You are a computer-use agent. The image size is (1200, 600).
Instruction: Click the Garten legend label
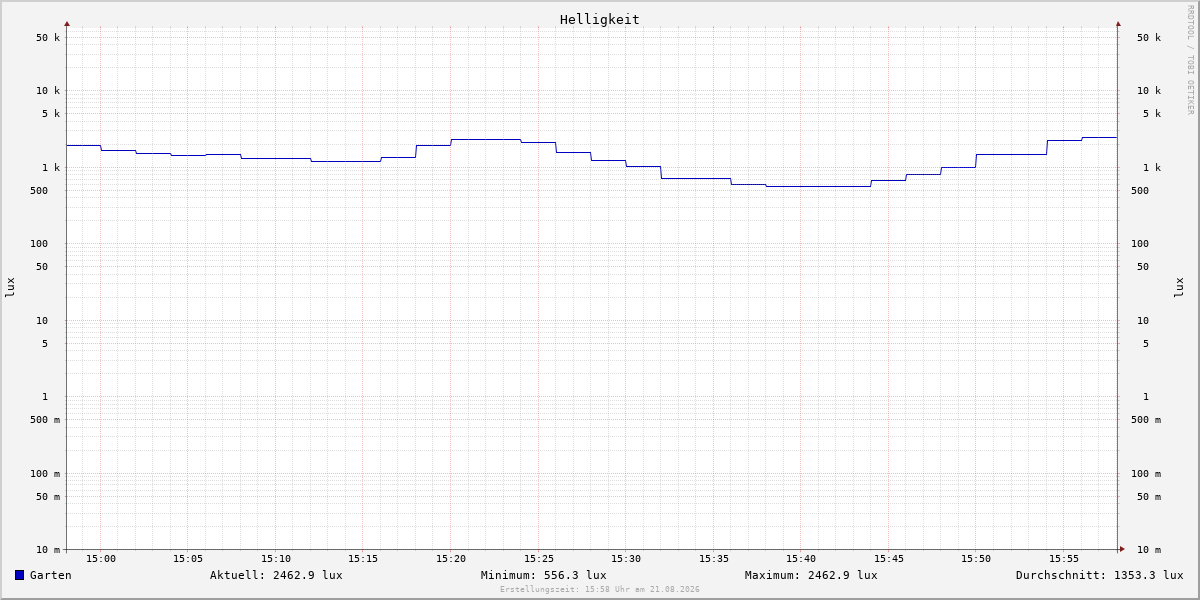click(x=51, y=575)
